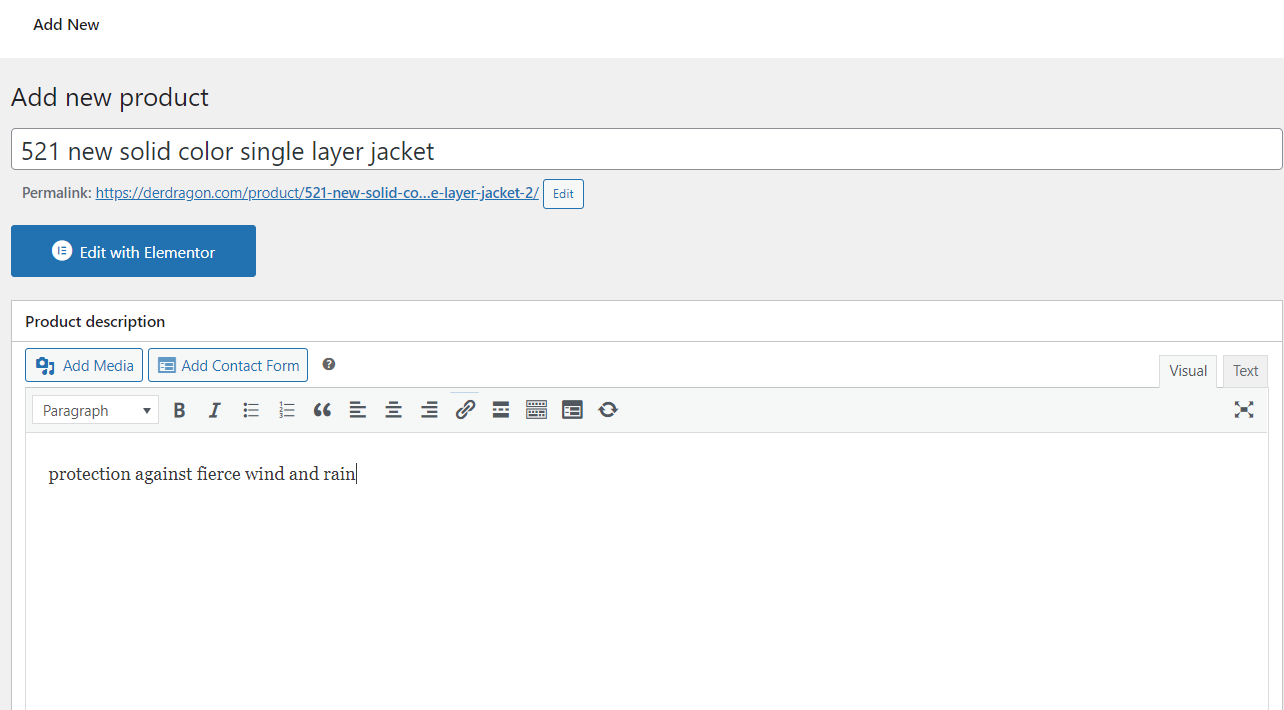Enter distraction-free fullscreen mode
This screenshot has height=710, width=1284.
(x=1244, y=410)
